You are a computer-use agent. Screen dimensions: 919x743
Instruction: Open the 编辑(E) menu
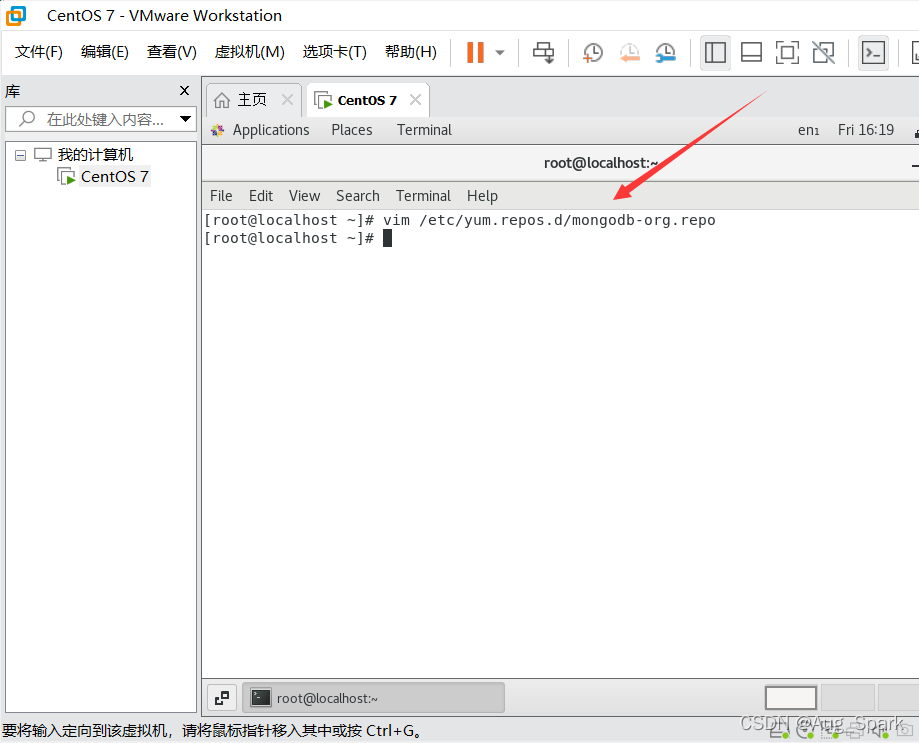(105, 52)
